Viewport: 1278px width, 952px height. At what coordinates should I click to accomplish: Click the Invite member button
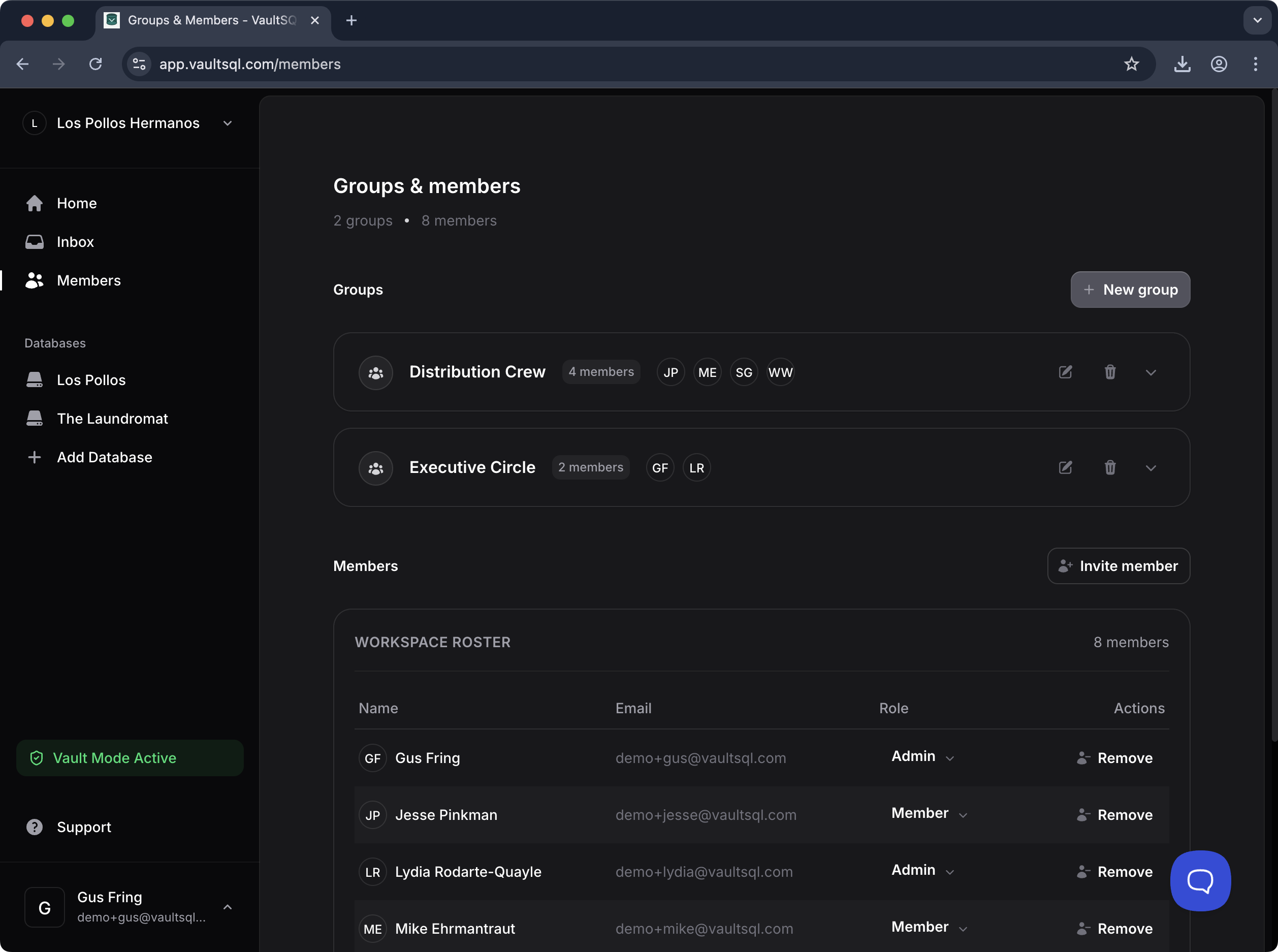pos(1119,566)
